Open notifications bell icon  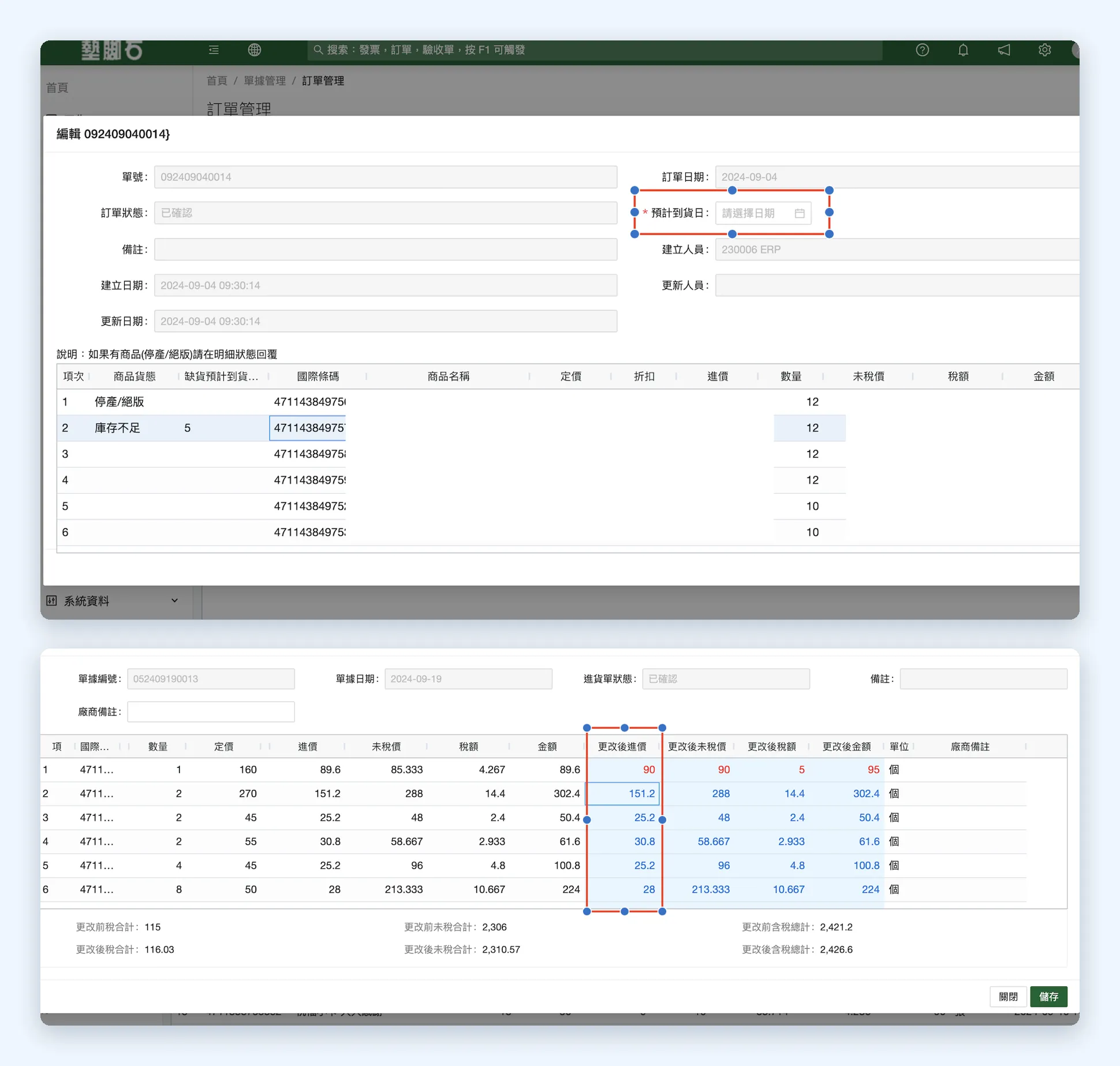coord(963,50)
